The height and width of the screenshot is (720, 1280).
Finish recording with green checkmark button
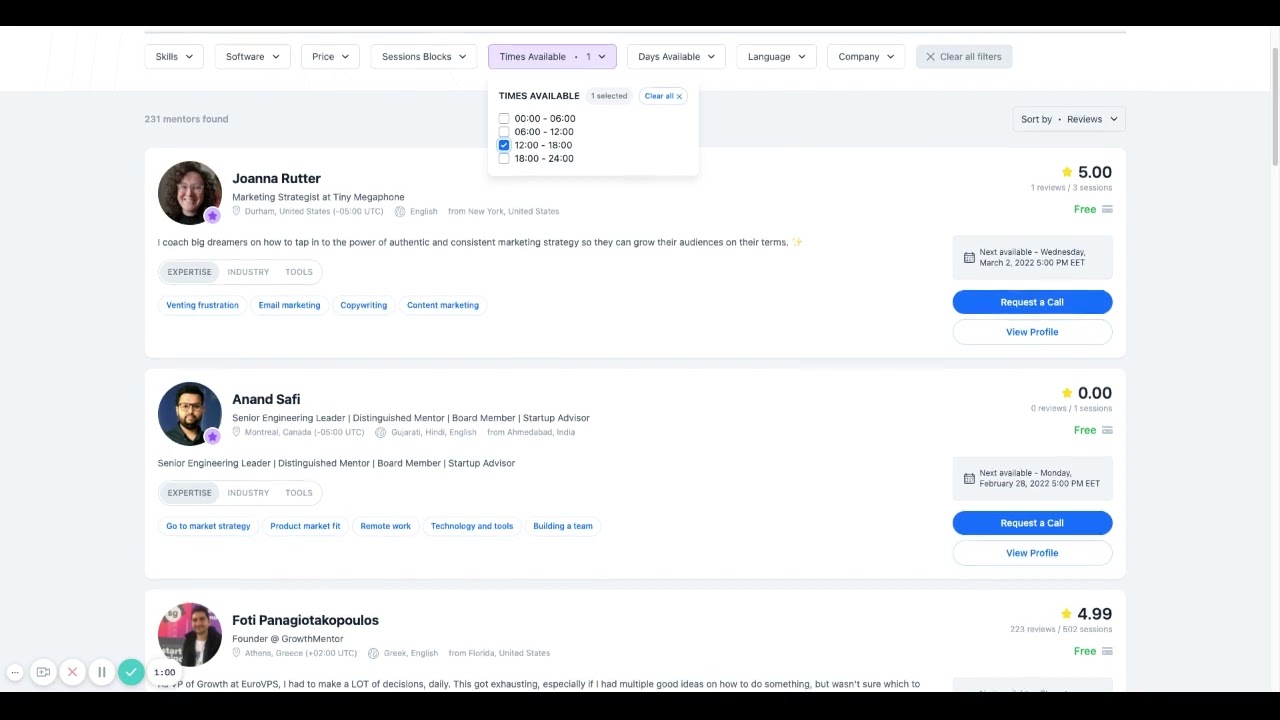click(131, 672)
